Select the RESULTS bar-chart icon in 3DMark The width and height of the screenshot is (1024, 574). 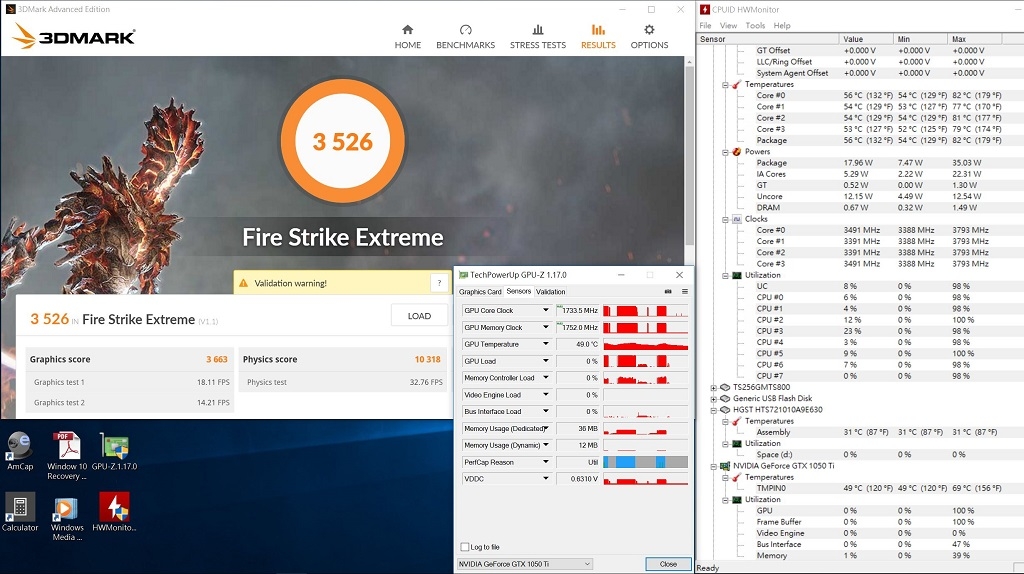click(x=598, y=29)
